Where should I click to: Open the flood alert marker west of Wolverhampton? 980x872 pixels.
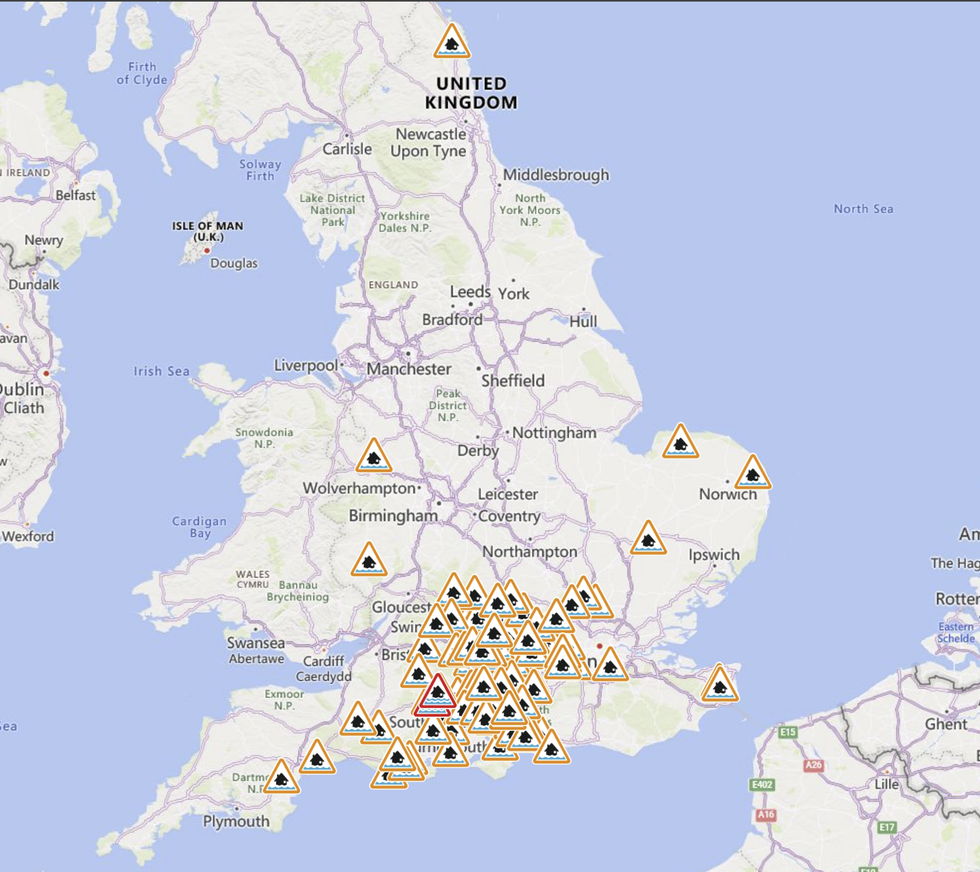tap(373, 457)
